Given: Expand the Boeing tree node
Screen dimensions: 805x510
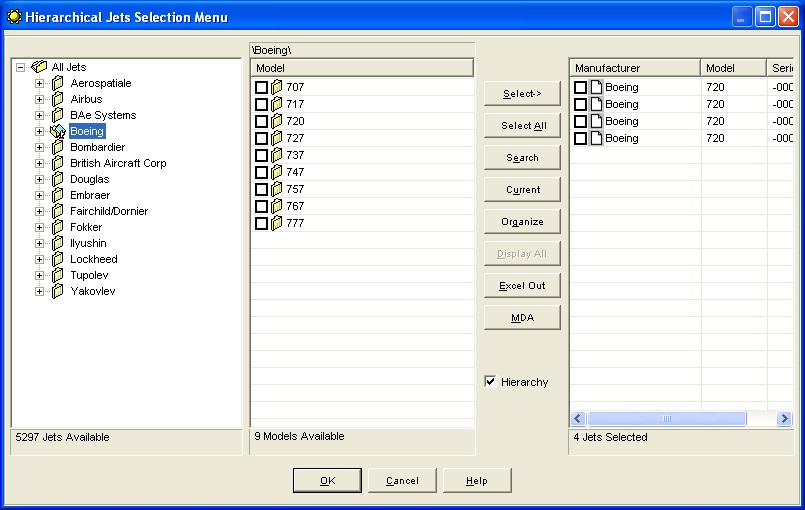Looking at the screenshot, I should [40, 131].
